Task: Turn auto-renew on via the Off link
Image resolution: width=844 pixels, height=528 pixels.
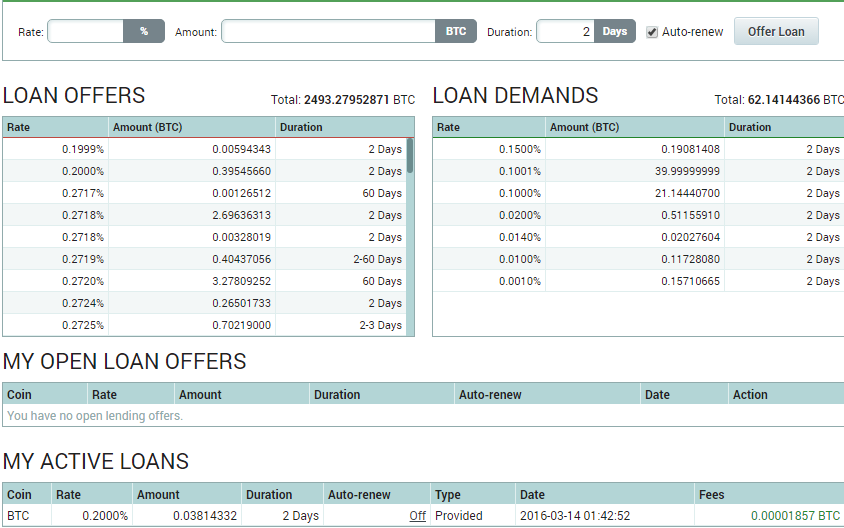Action: point(417,516)
